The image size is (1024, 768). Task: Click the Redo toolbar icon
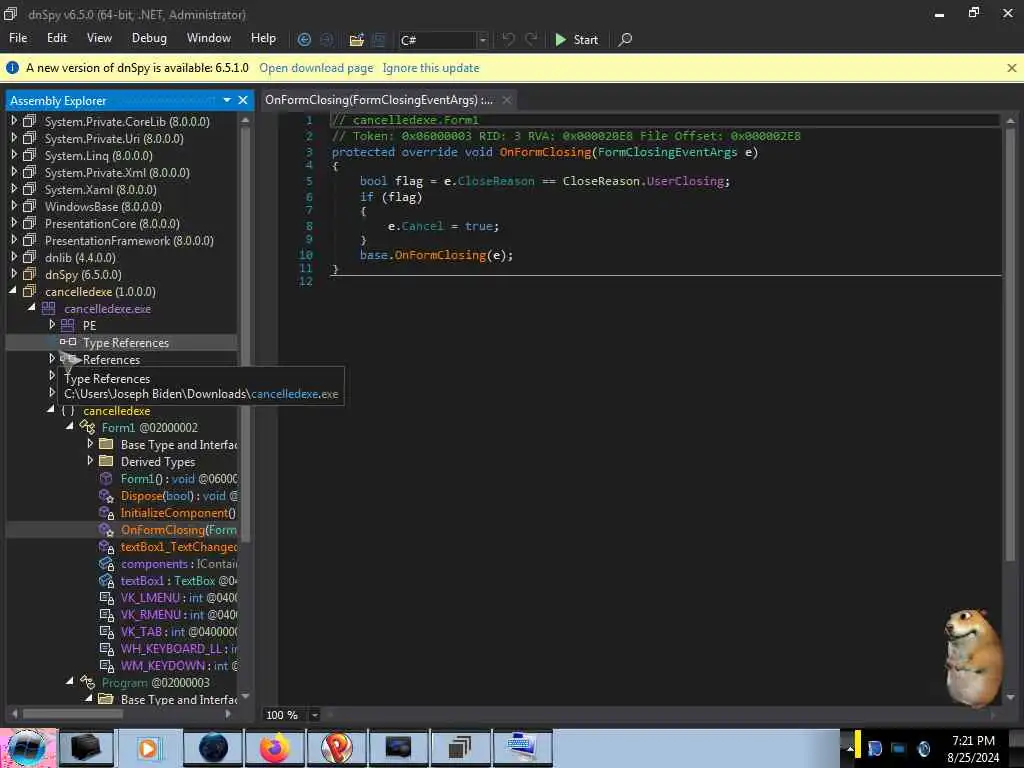tap(532, 39)
